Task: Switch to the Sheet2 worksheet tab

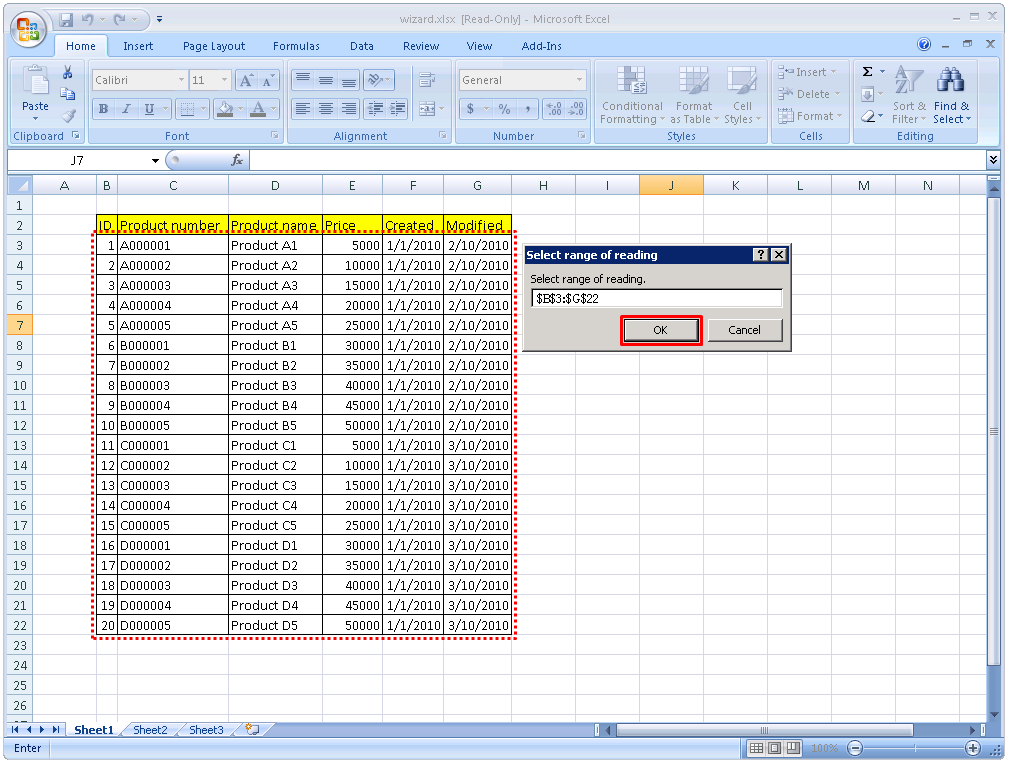Action: tap(149, 730)
